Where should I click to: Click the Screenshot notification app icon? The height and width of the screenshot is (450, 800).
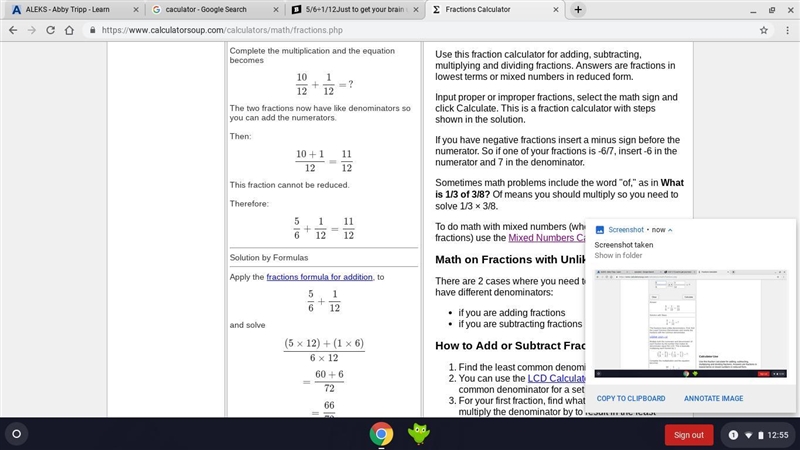coord(600,230)
